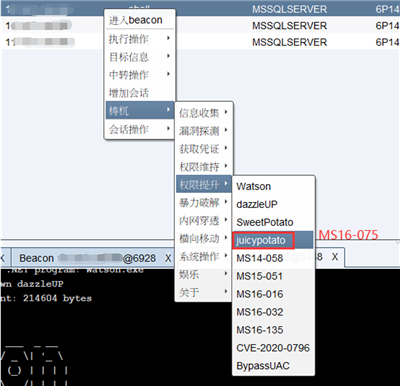The height and width of the screenshot is (386, 400).
Task: Select the second MSSQLSERVER session row
Action: (200, 26)
